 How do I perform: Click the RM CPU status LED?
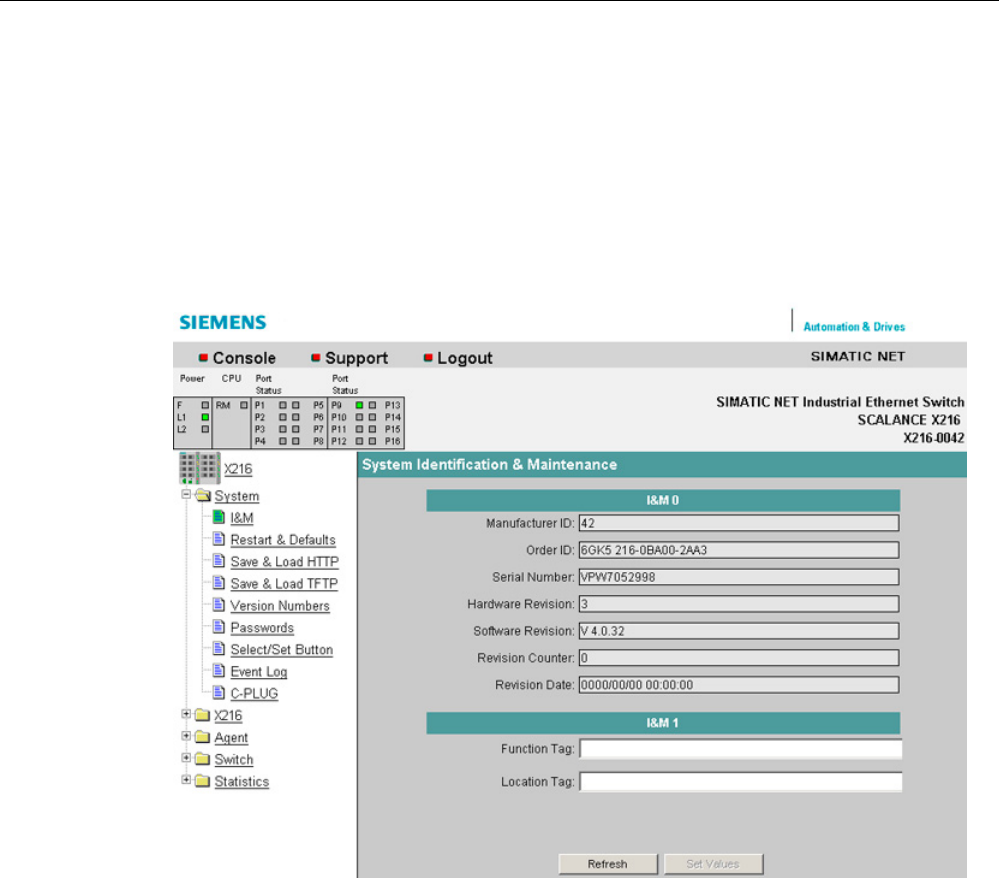coord(243,405)
